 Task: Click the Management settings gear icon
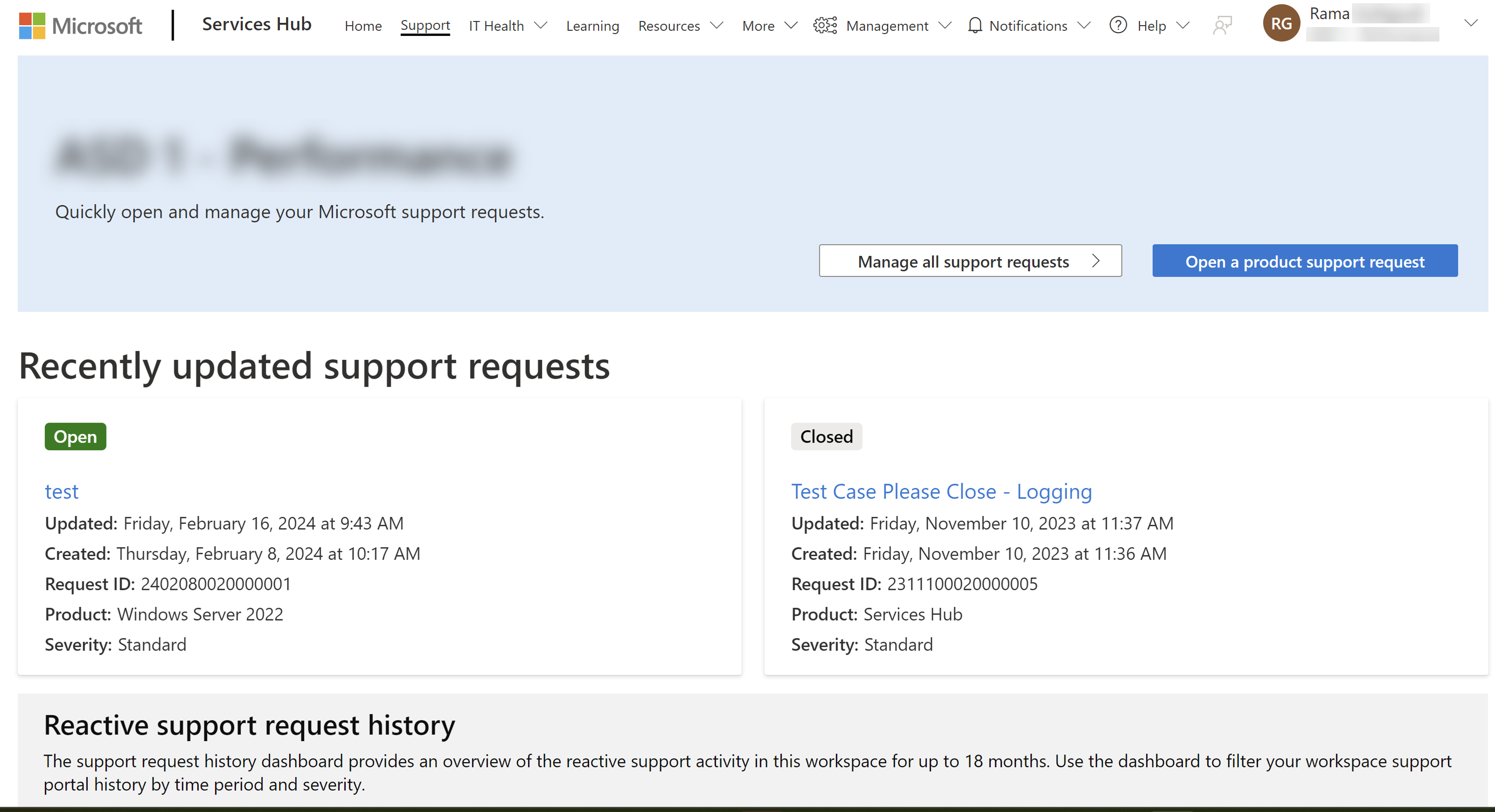click(x=822, y=26)
